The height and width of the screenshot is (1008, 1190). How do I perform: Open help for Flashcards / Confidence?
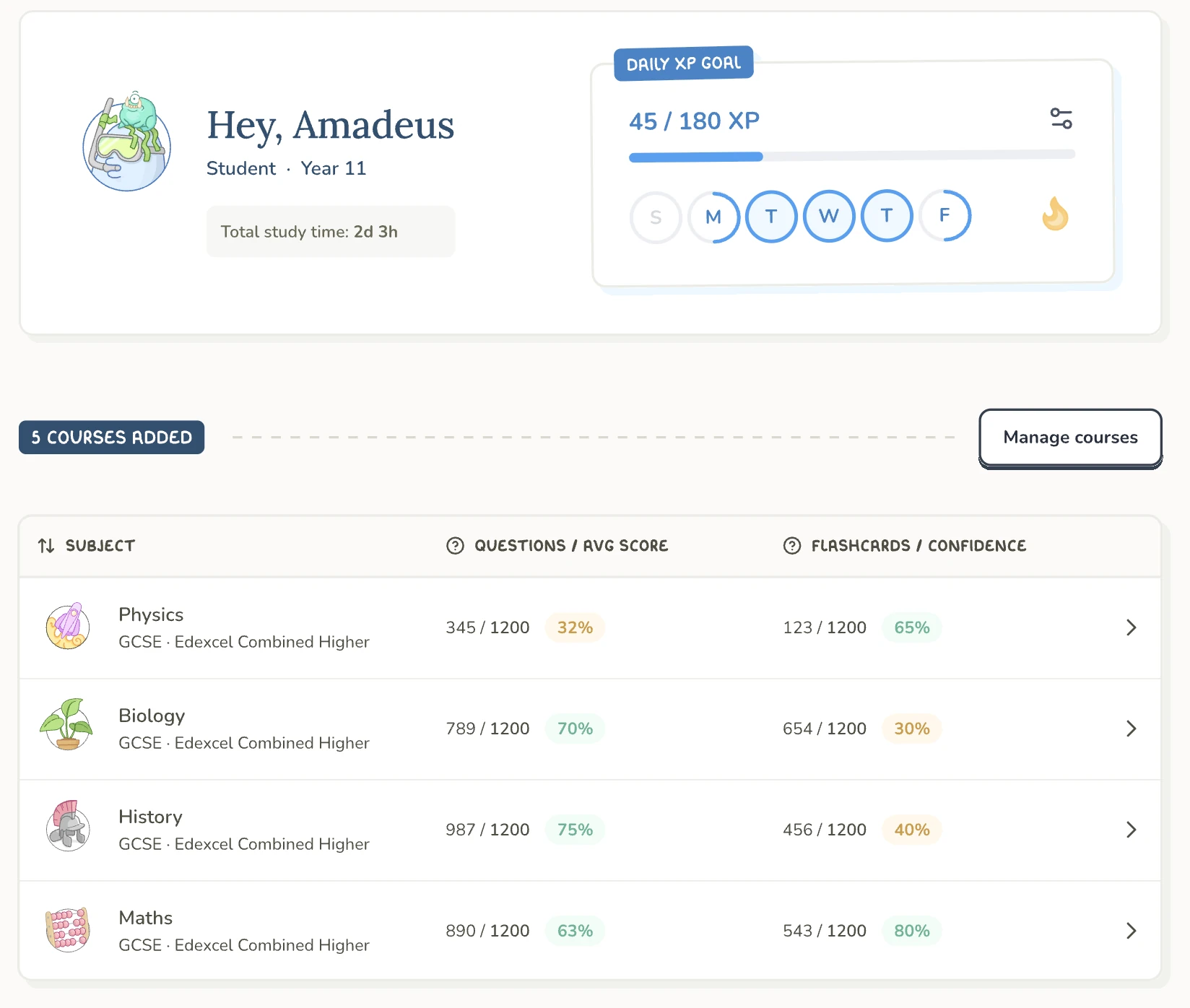pyautogui.click(x=792, y=546)
